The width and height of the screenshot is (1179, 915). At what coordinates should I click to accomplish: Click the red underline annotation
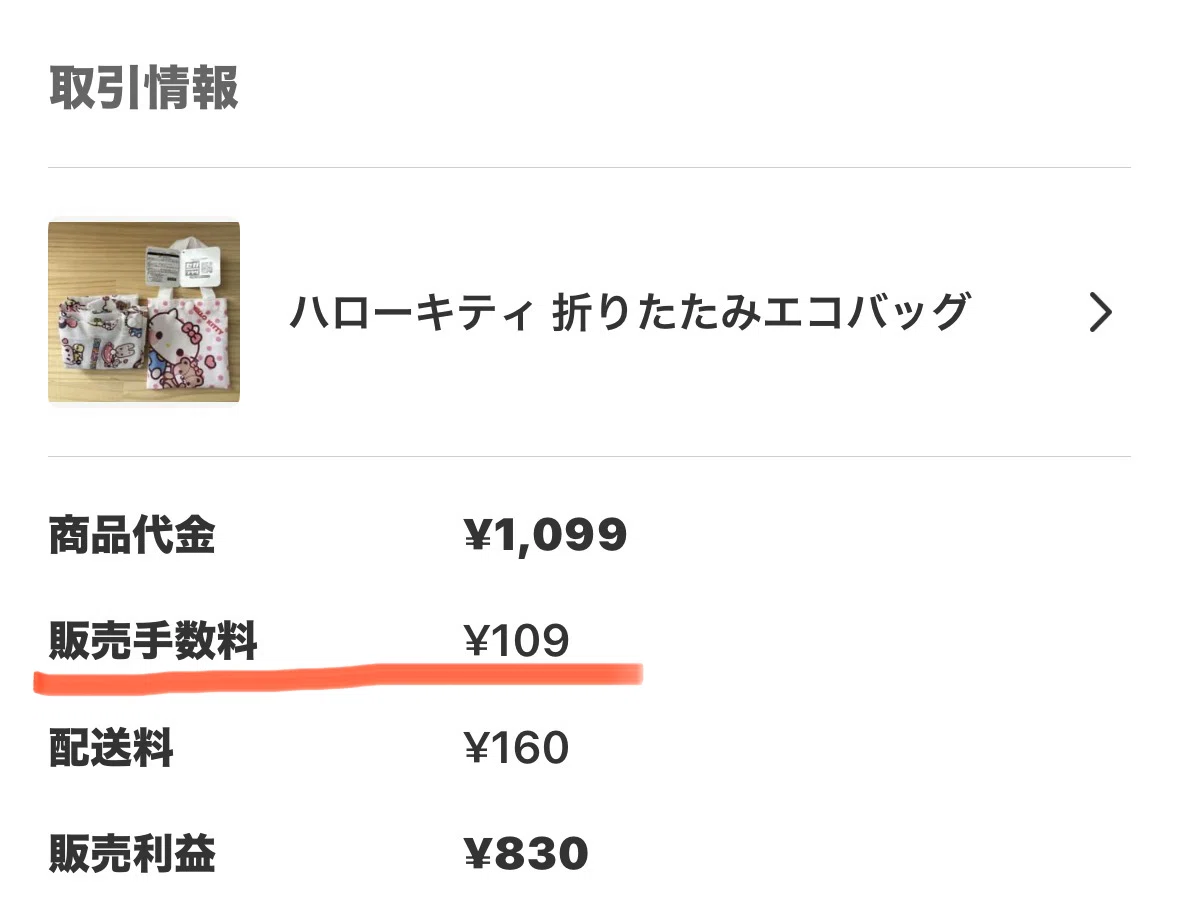(338, 678)
